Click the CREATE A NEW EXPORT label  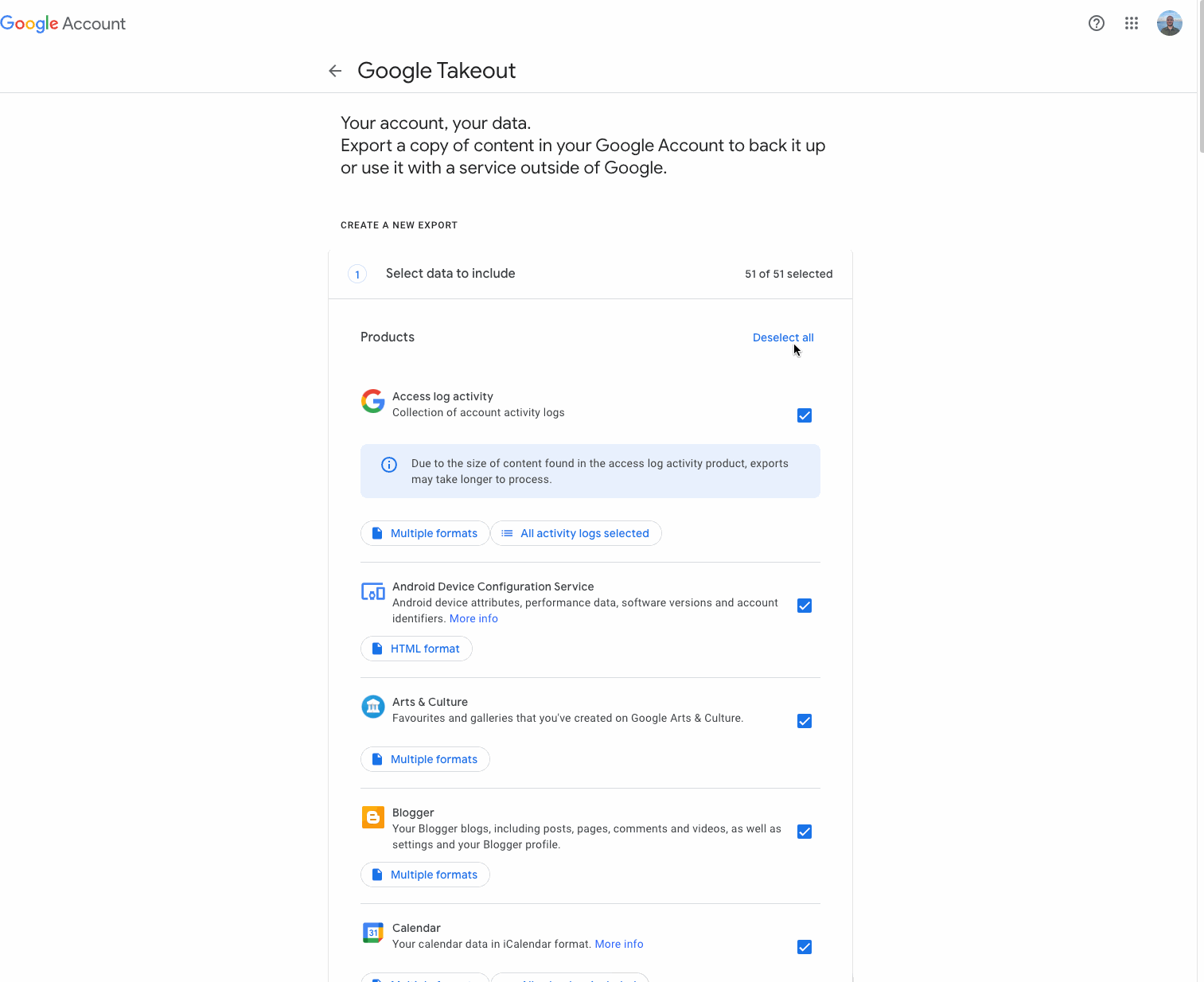[399, 225]
